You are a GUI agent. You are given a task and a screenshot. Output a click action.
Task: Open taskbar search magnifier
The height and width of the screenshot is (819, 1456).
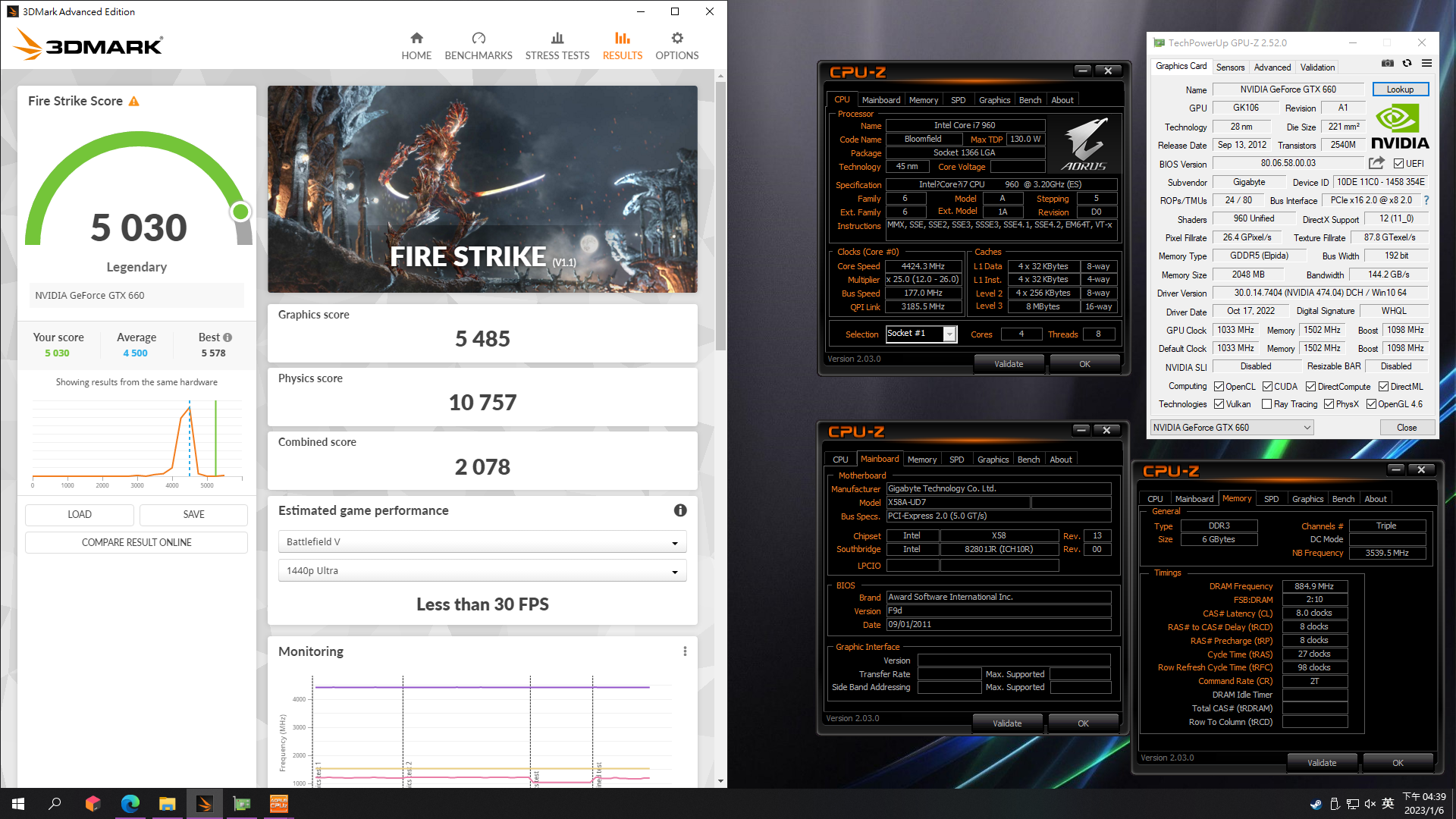pyautogui.click(x=55, y=804)
